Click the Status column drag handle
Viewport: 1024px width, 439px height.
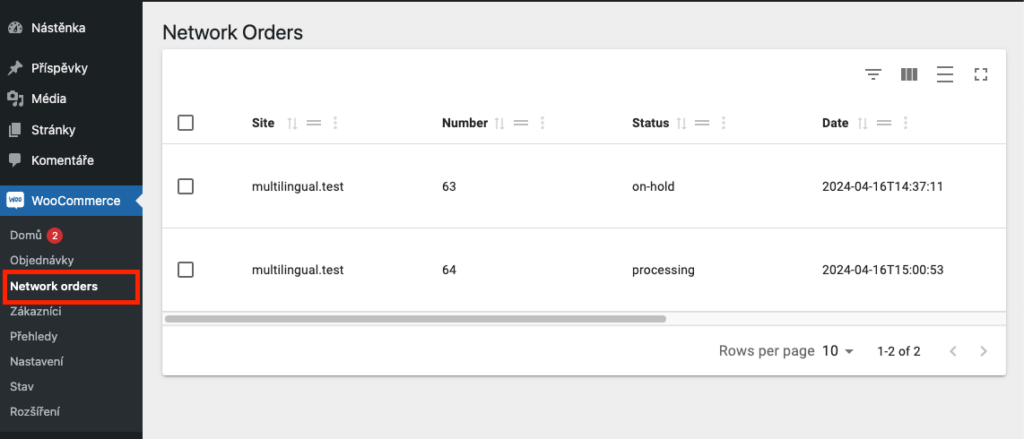coord(702,123)
